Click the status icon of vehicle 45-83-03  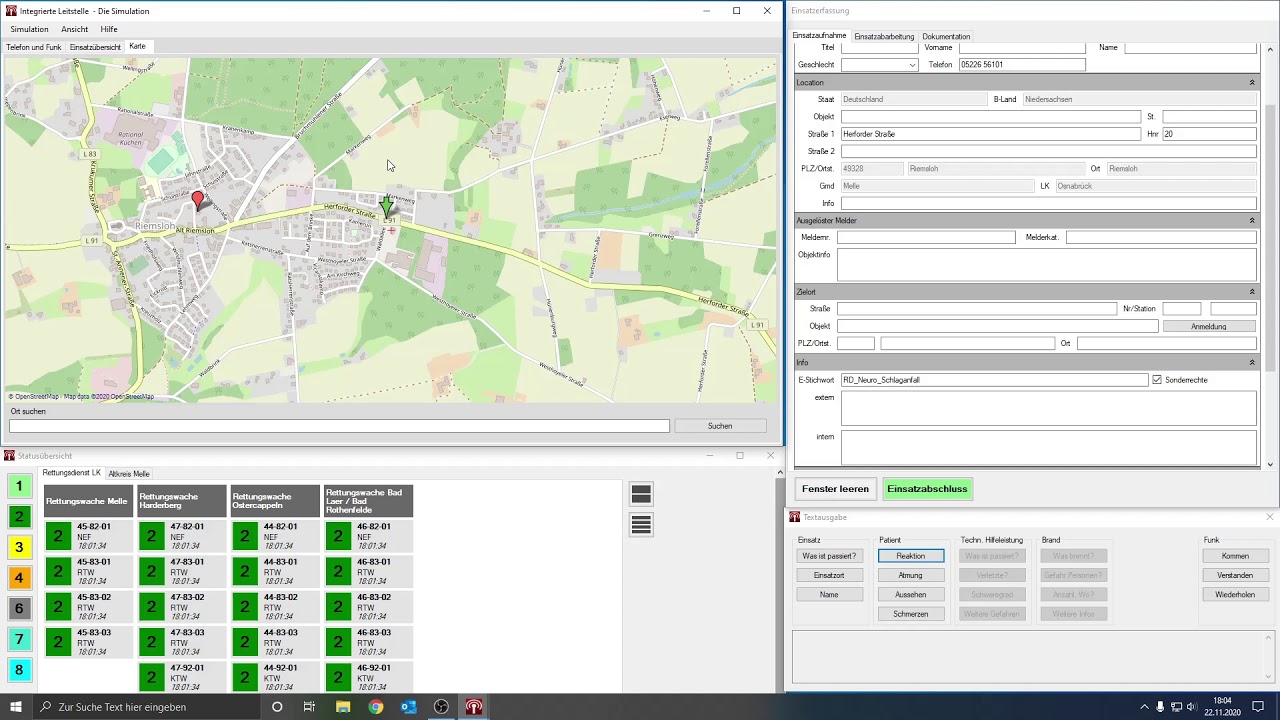pyautogui.click(x=58, y=642)
